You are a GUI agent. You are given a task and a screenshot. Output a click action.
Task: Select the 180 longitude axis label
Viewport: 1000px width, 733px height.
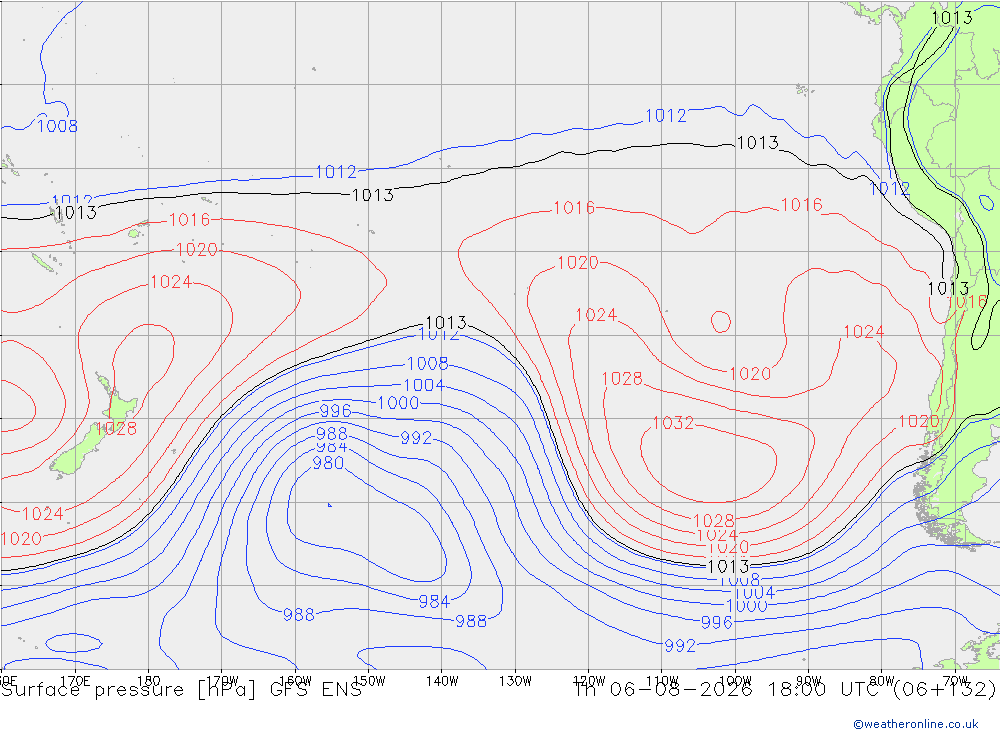(x=149, y=681)
